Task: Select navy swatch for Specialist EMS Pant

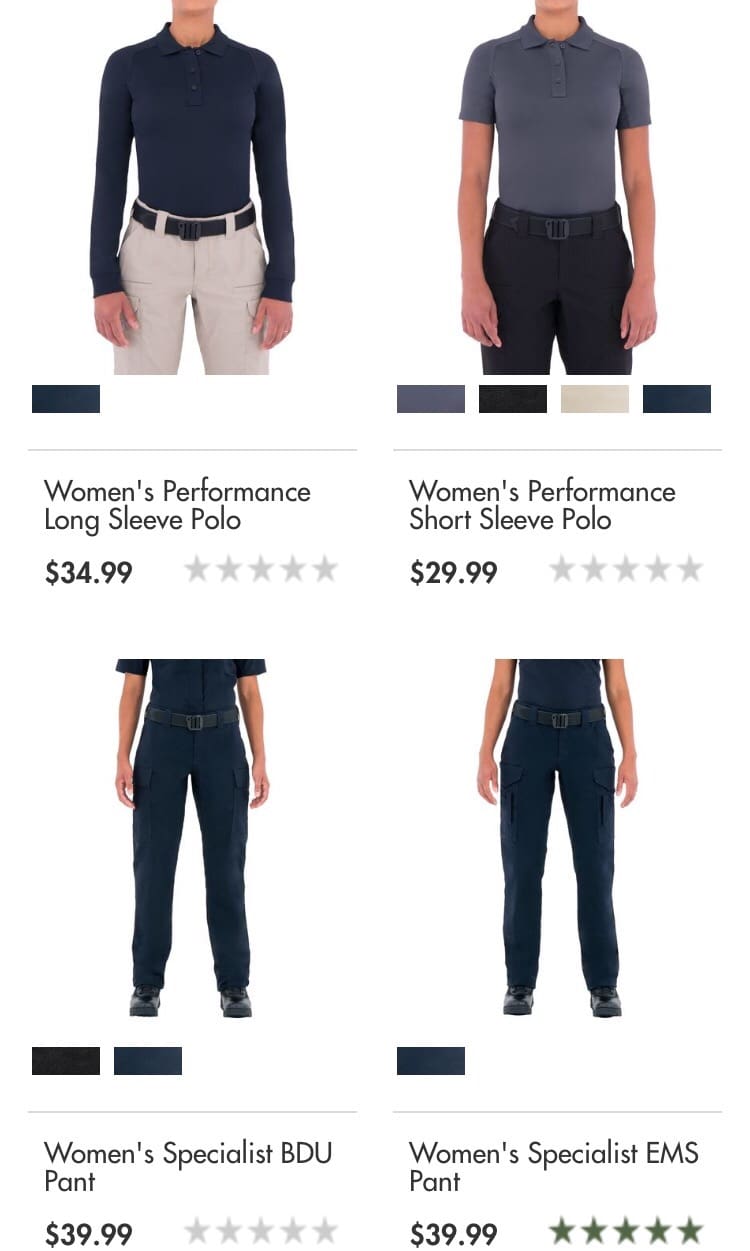Action: point(431,1061)
